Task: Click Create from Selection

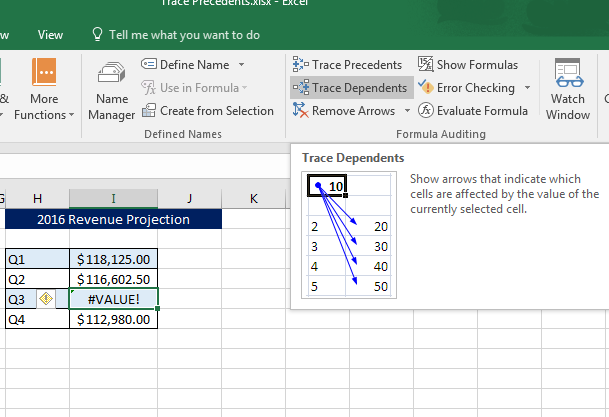Action: pyautogui.click(x=208, y=111)
